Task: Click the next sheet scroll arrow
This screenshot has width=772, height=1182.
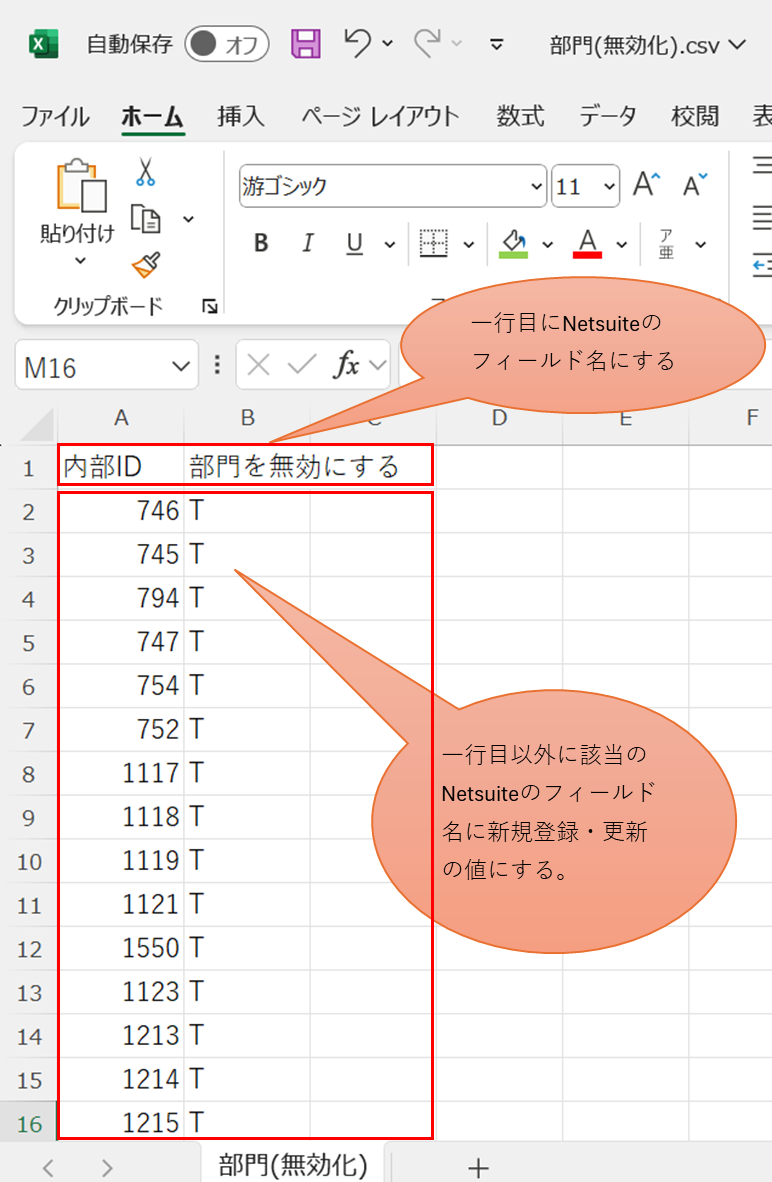Action: pyautogui.click(x=107, y=1168)
